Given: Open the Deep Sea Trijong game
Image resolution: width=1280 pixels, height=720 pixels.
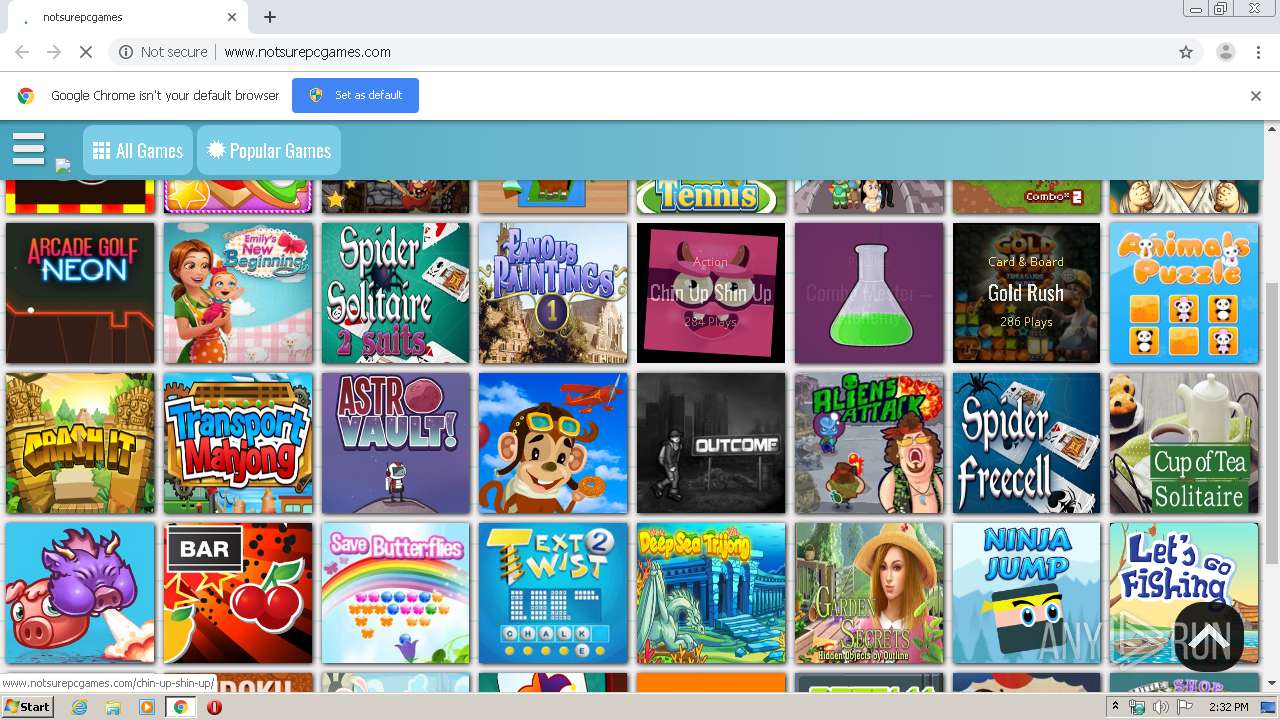Looking at the screenshot, I should (x=711, y=593).
